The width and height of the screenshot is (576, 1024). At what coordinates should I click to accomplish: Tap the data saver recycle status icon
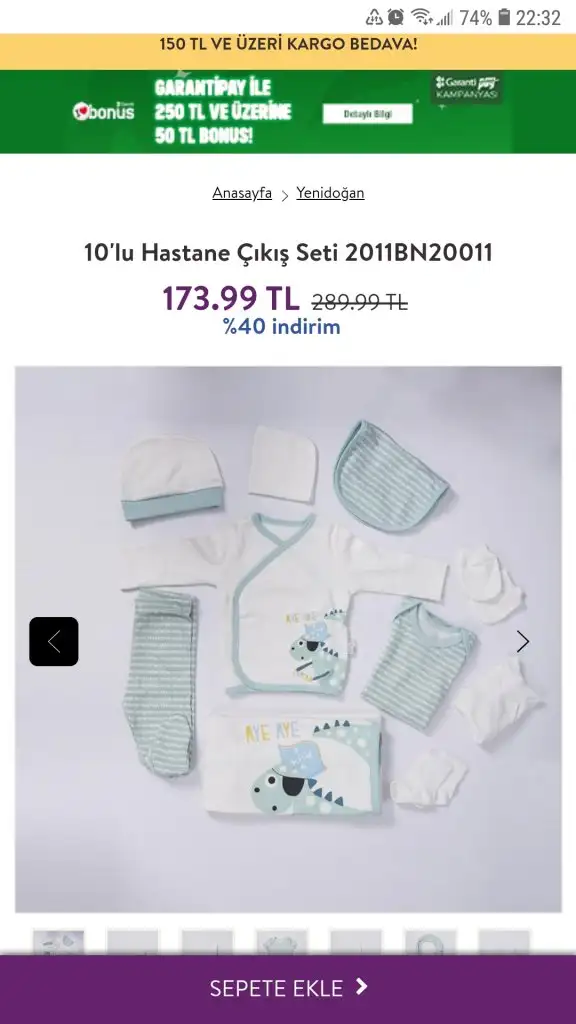coord(374,17)
